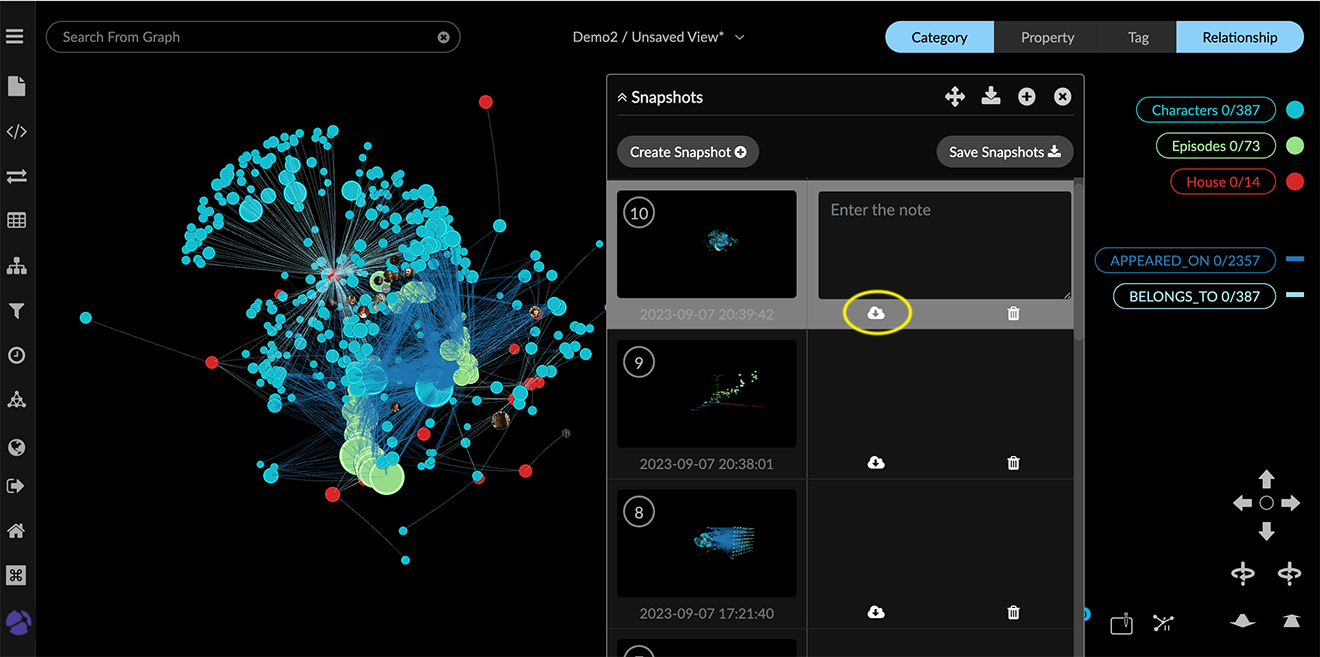
Task: Toggle the APPEARED_ON relationship legend
Action: coord(1184,261)
